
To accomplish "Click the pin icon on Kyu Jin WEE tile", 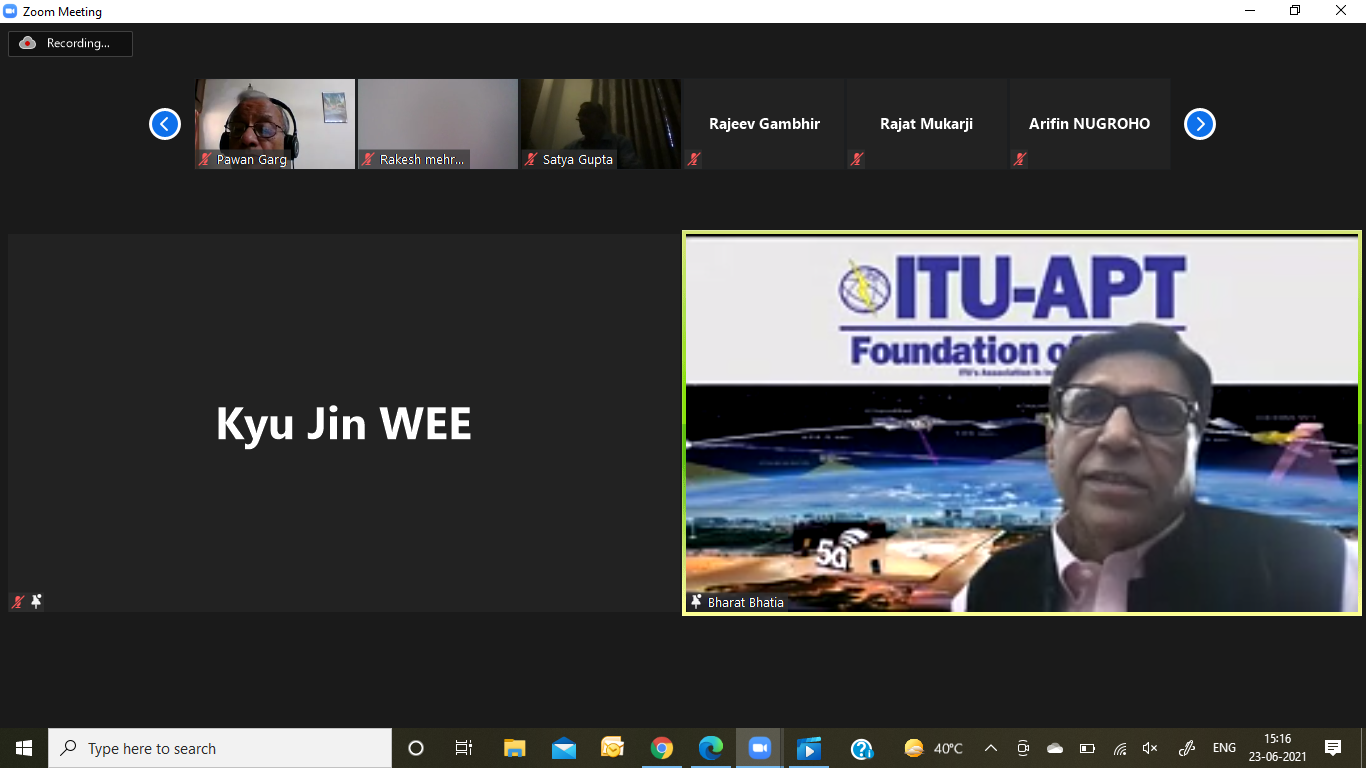I will coord(37,601).
